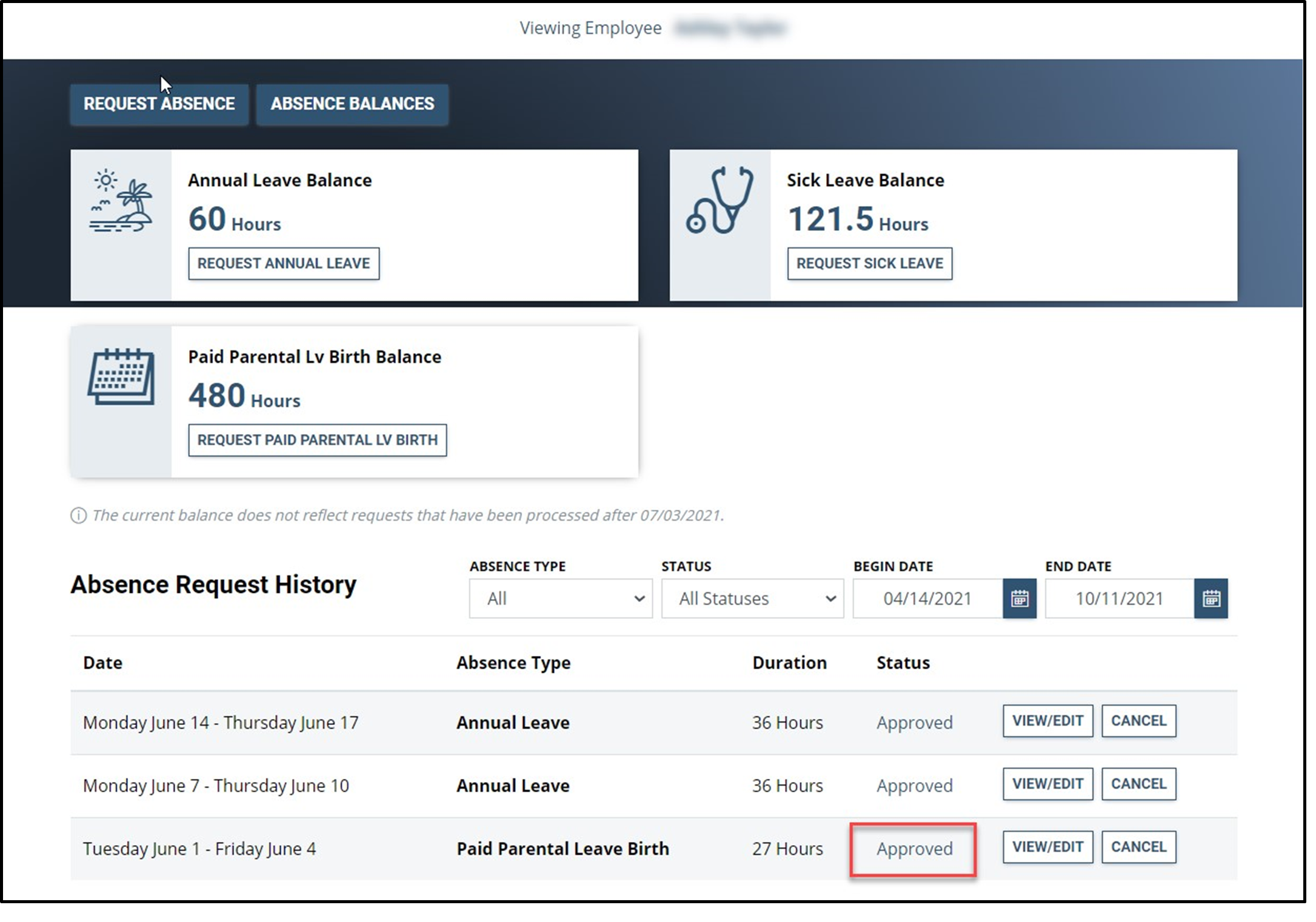Click the Begin Date calendar icon
Image resolution: width=1316 pixels, height=922 pixels.
1019,598
